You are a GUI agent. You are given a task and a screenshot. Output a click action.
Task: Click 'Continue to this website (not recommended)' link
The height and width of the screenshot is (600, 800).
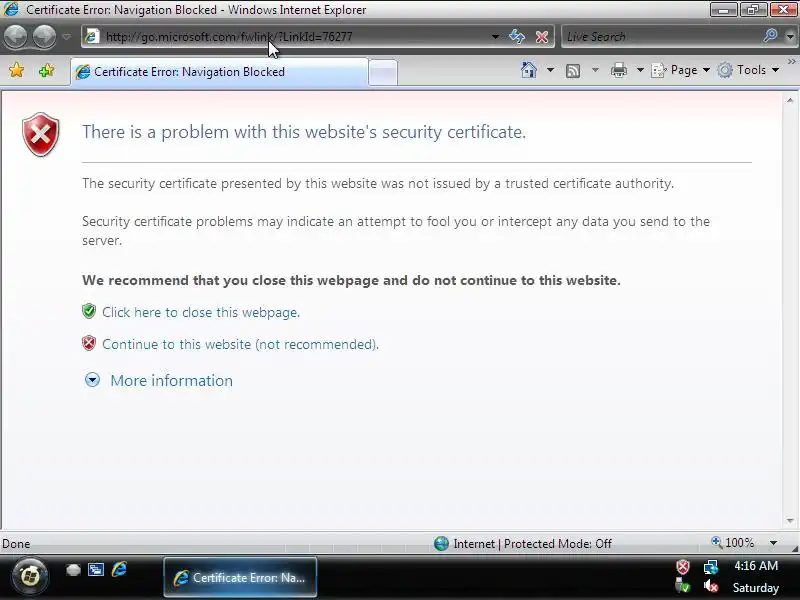(240, 344)
